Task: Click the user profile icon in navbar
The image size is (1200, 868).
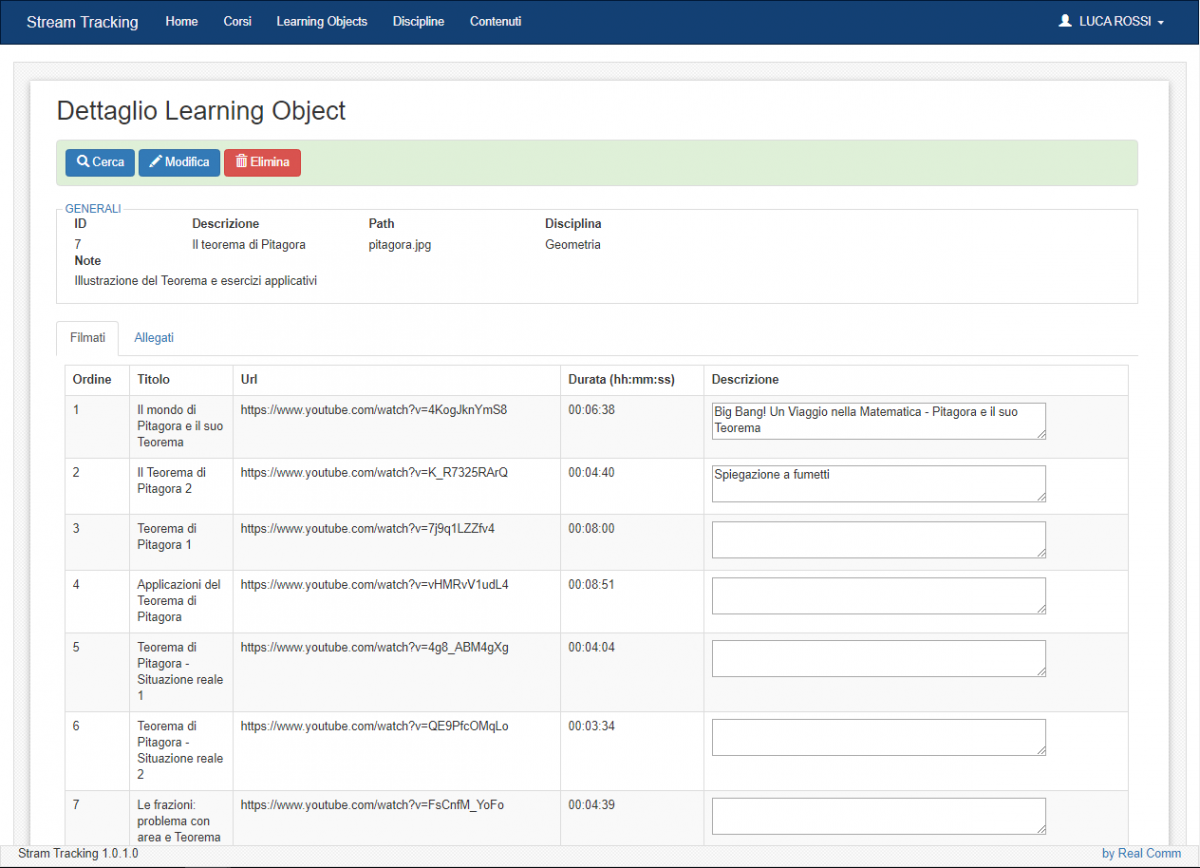Action: [x=1065, y=21]
